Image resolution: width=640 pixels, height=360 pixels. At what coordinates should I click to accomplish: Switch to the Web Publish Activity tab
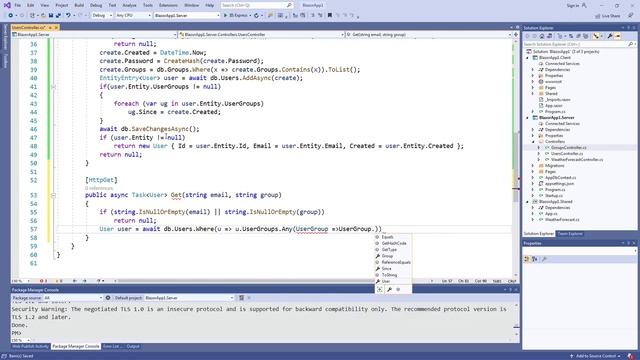tap(31, 347)
